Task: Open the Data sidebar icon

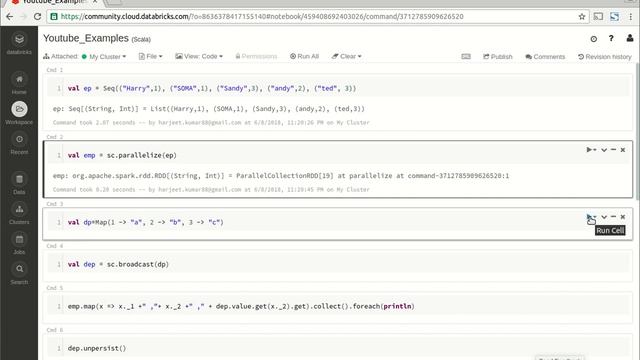Action: [x=19, y=183]
